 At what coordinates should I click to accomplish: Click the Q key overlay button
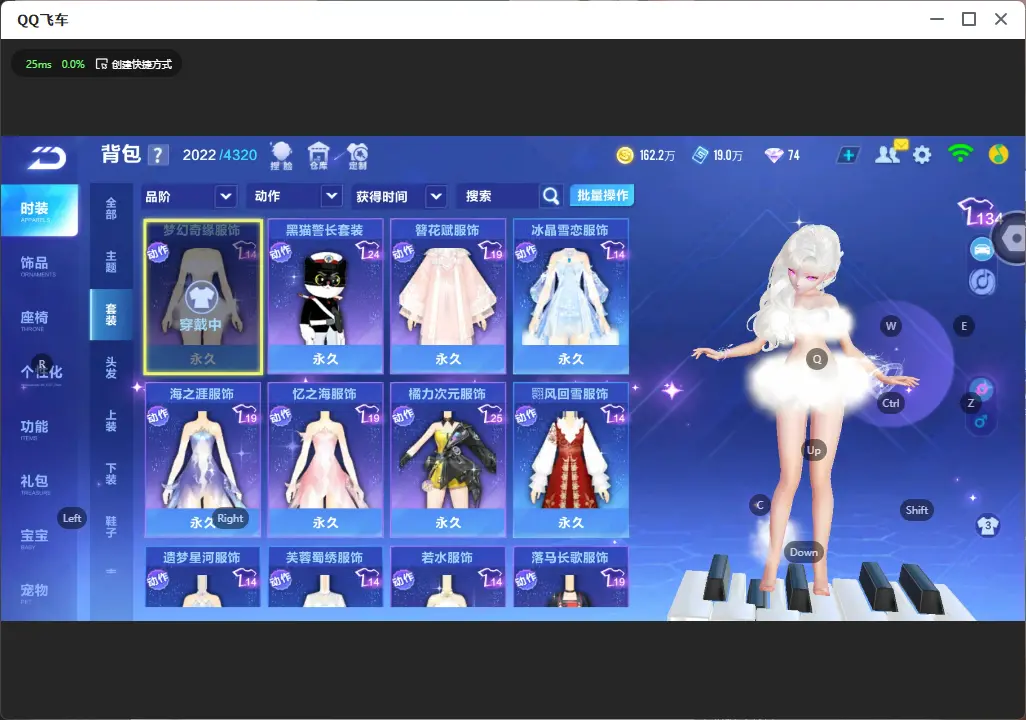pyautogui.click(x=817, y=359)
